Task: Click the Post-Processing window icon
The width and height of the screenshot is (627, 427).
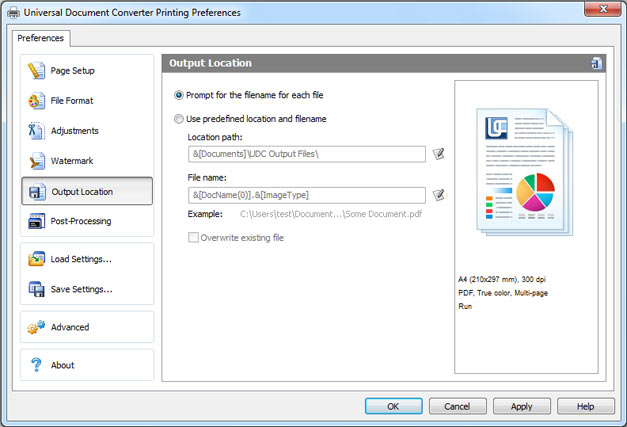Action: 36,221
